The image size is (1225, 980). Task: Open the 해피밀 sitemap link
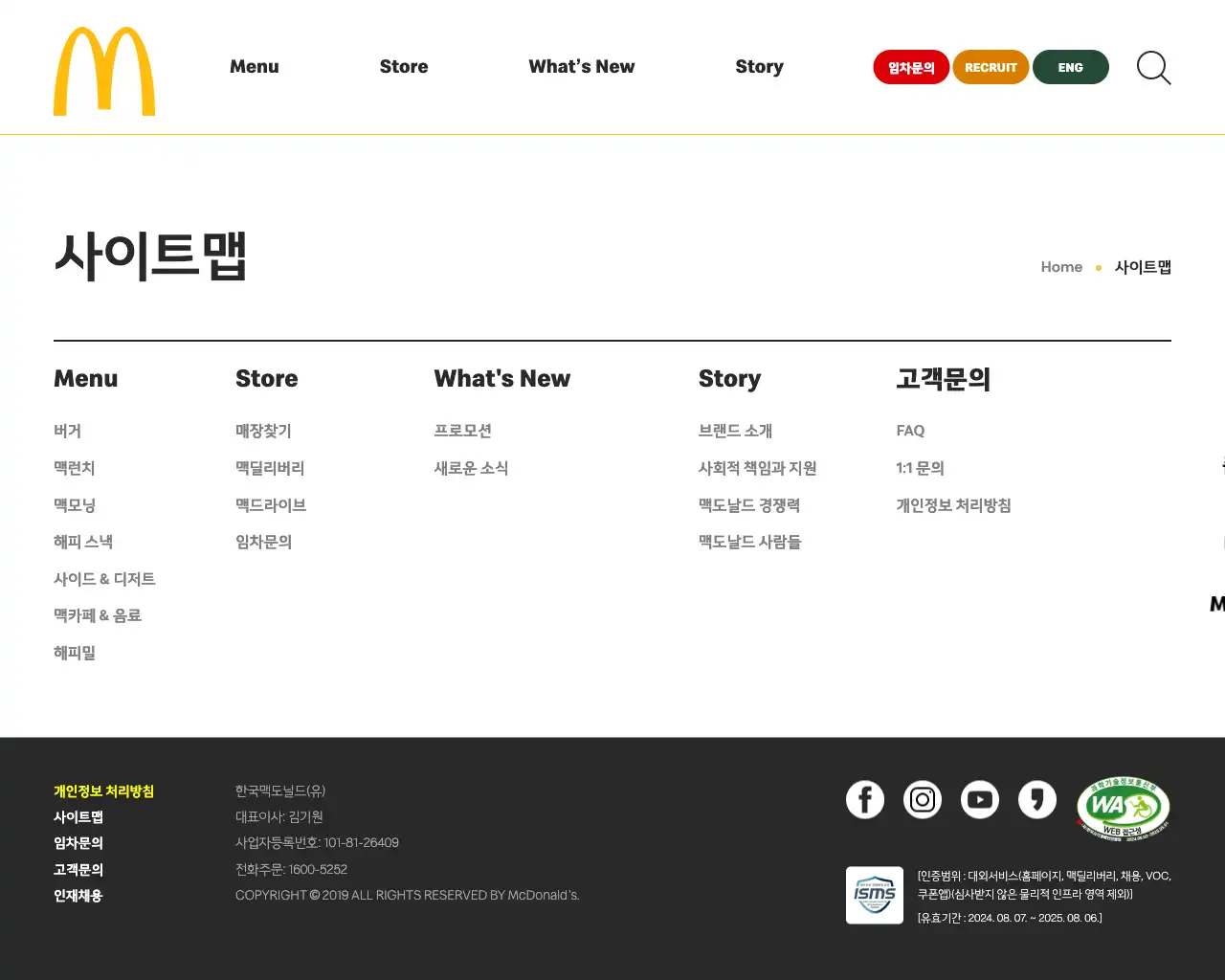[75, 653]
